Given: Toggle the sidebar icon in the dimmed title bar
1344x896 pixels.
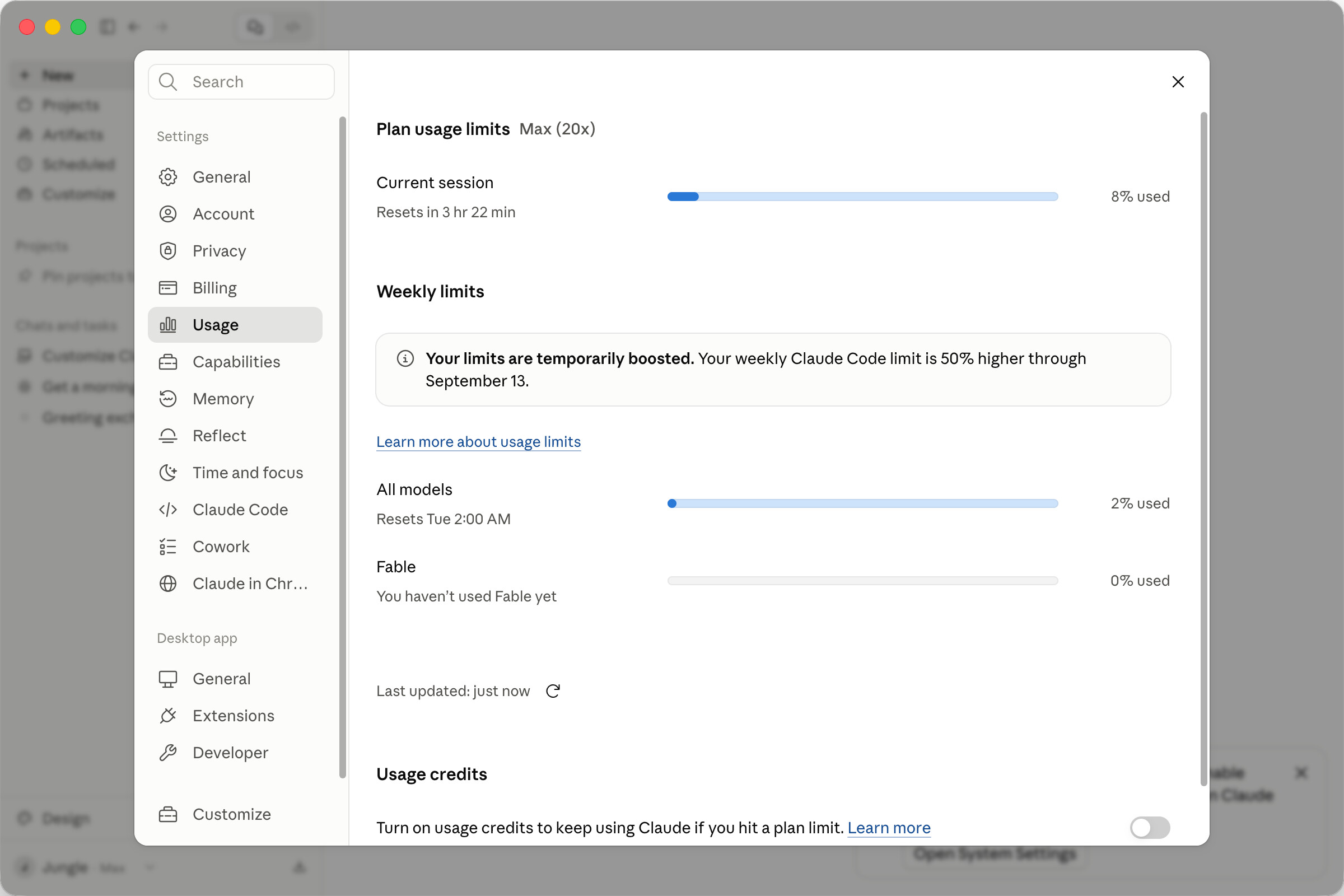Looking at the screenshot, I should [x=108, y=27].
